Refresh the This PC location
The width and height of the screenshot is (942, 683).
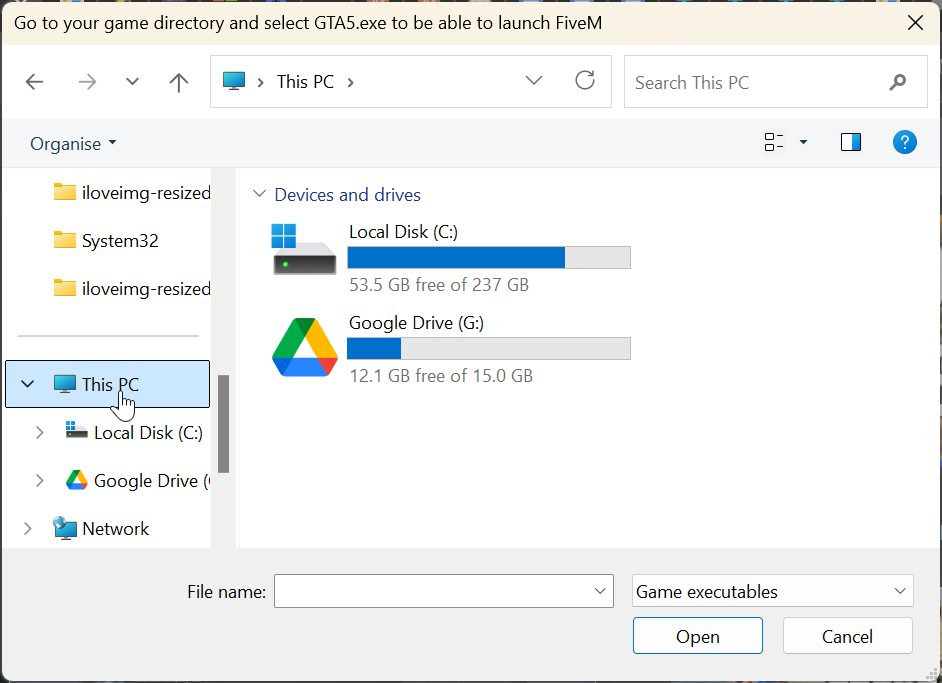click(585, 81)
